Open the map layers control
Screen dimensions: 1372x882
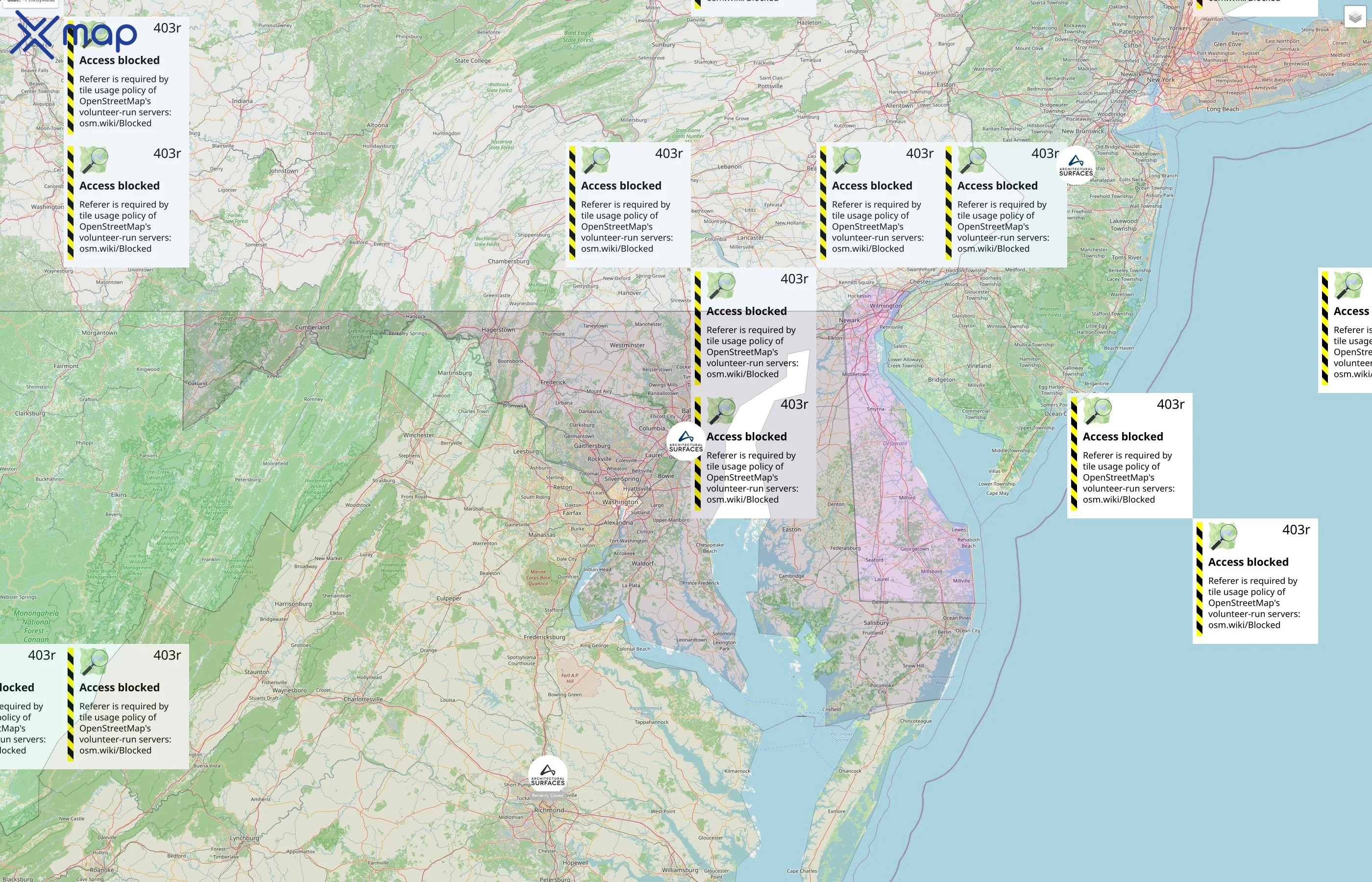pyautogui.click(x=1355, y=17)
